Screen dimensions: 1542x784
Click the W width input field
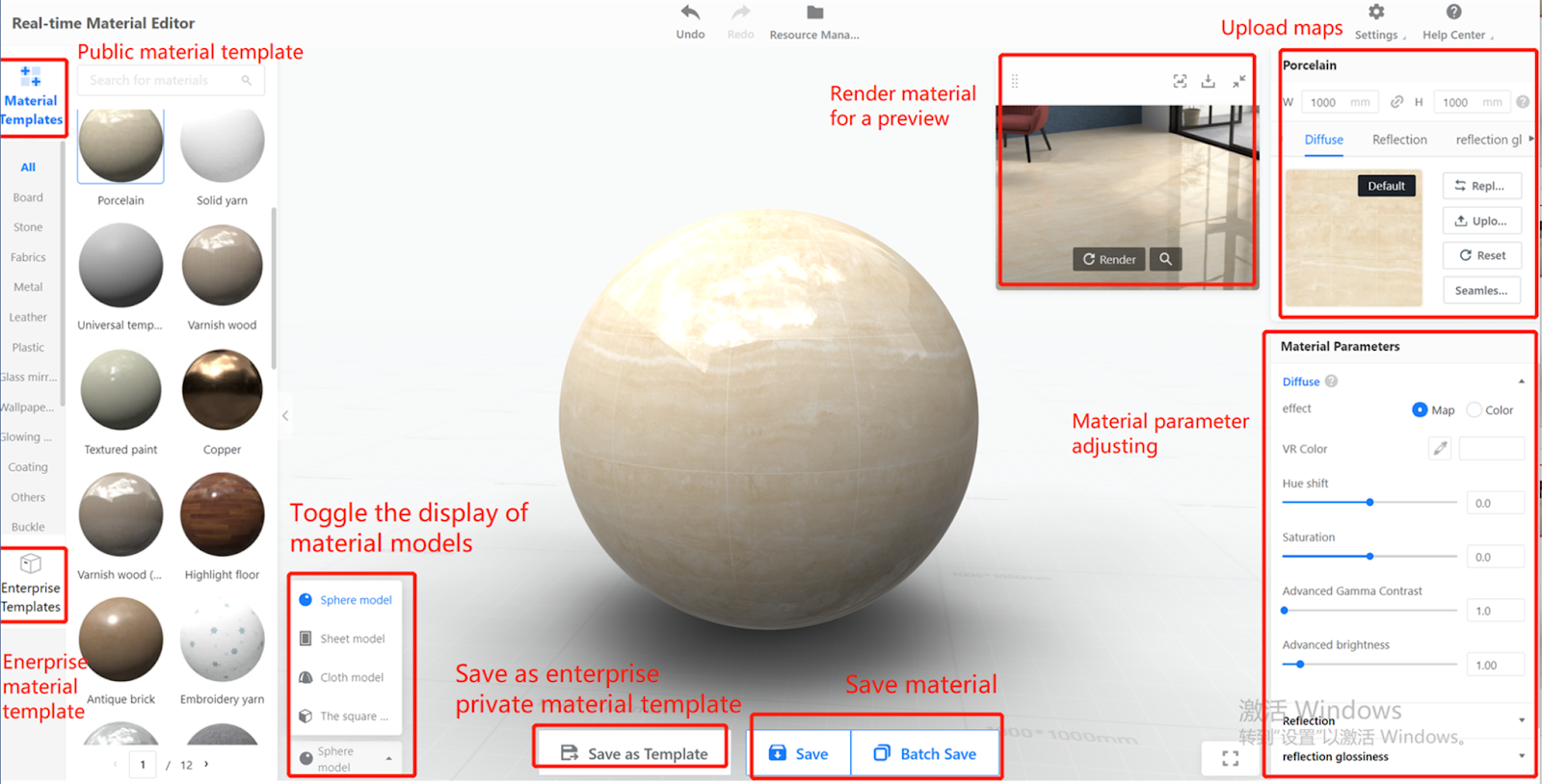pos(1340,102)
